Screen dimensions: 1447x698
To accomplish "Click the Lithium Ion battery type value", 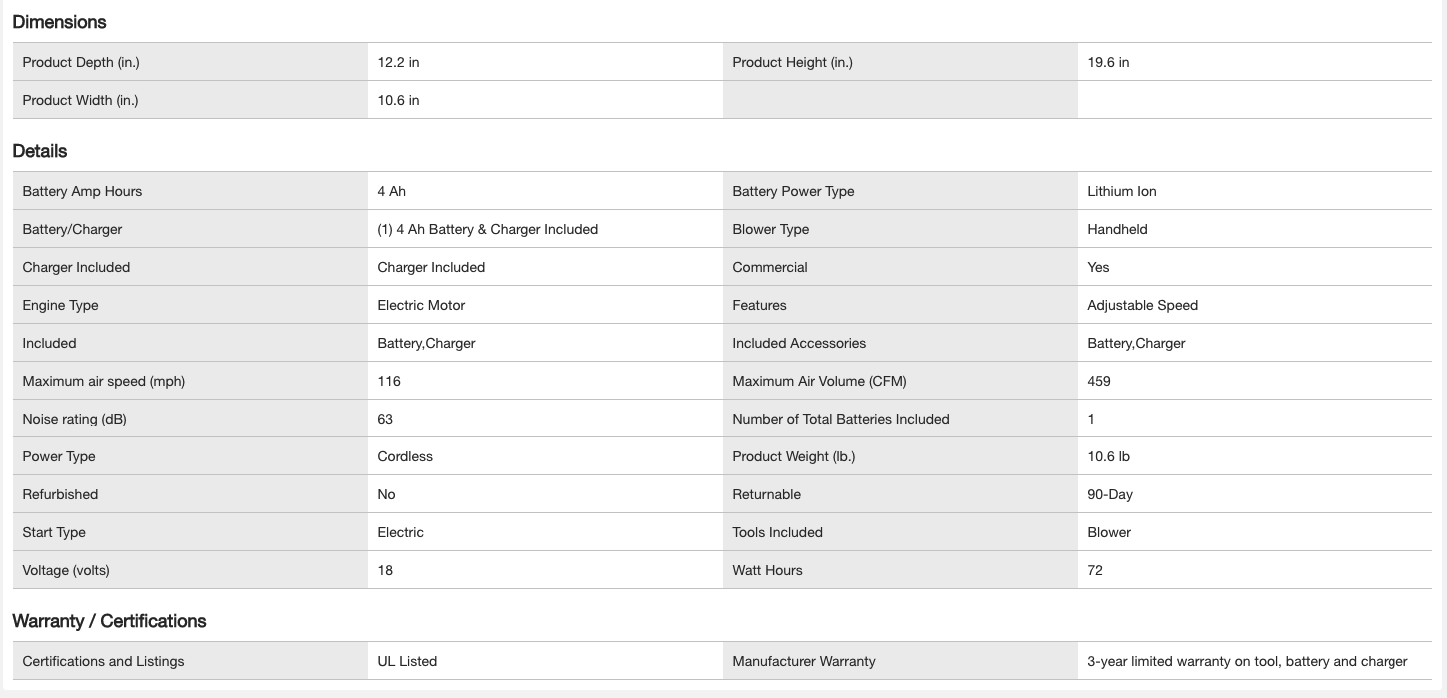I will click(x=1121, y=191).
